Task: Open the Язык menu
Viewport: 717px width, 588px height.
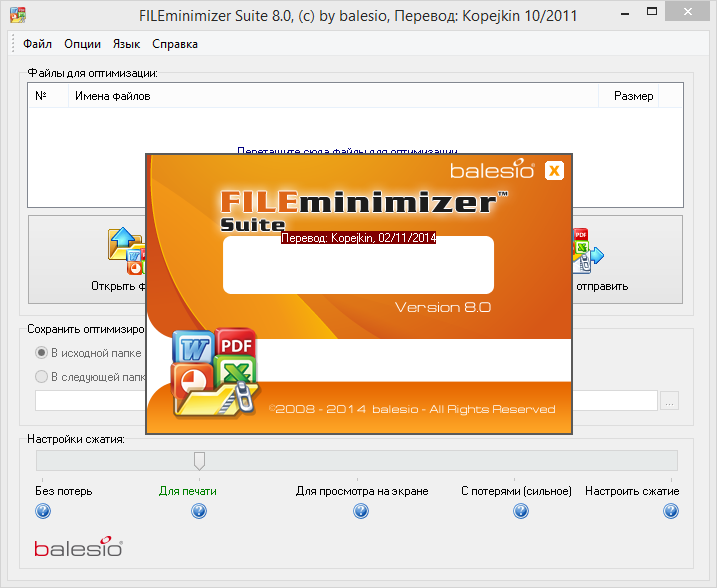Action: coord(126,44)
